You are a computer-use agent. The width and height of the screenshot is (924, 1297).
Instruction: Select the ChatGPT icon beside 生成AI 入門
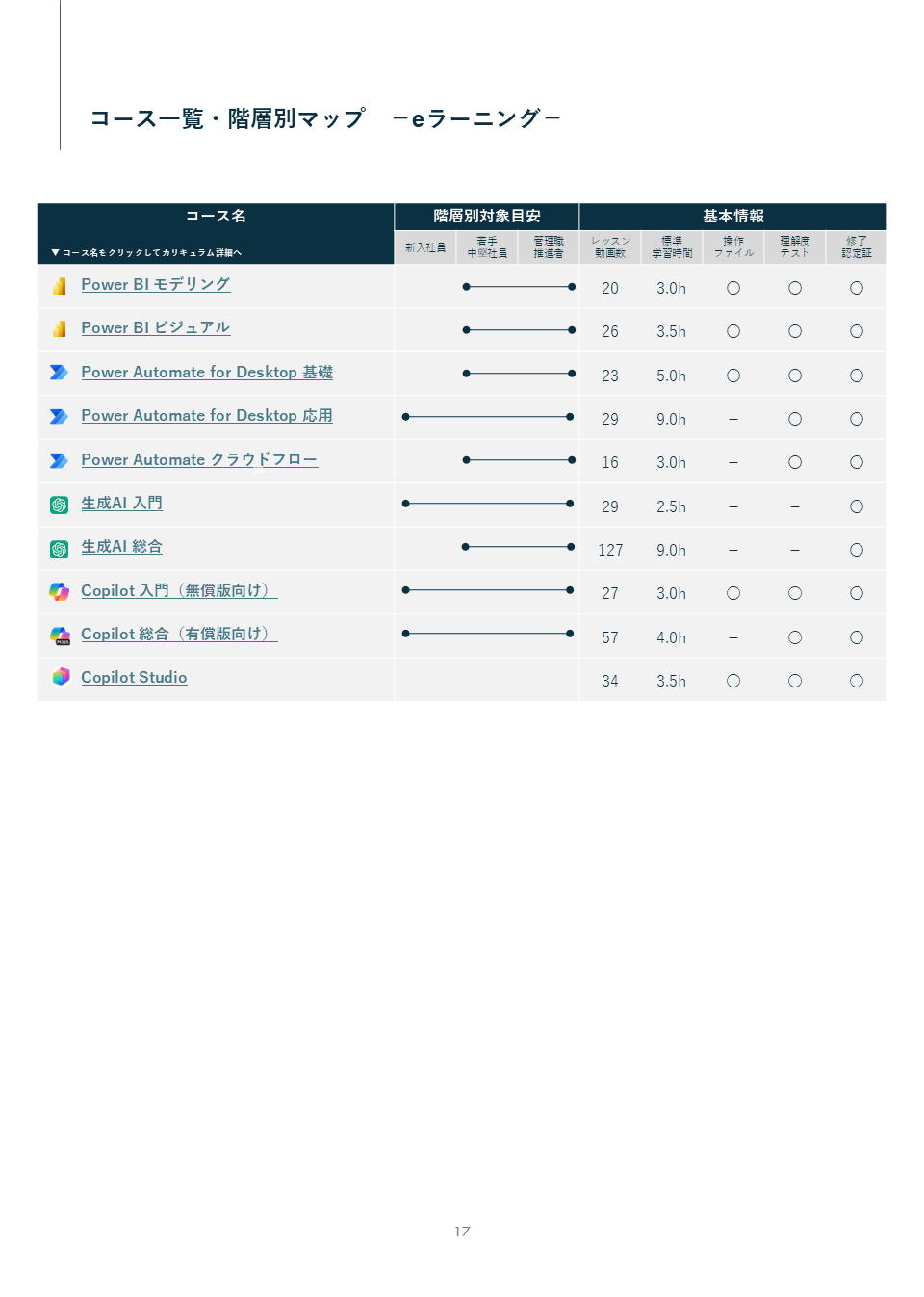(59, 504)
